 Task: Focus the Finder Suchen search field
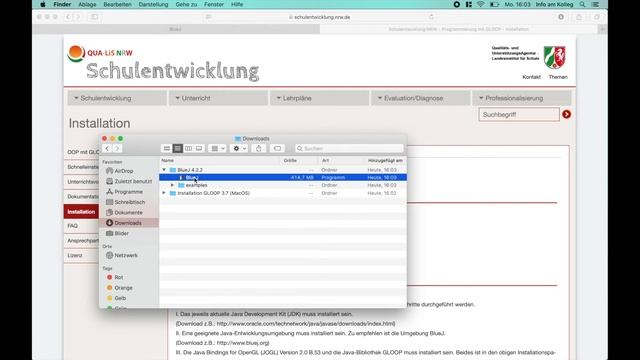(349, 149)
